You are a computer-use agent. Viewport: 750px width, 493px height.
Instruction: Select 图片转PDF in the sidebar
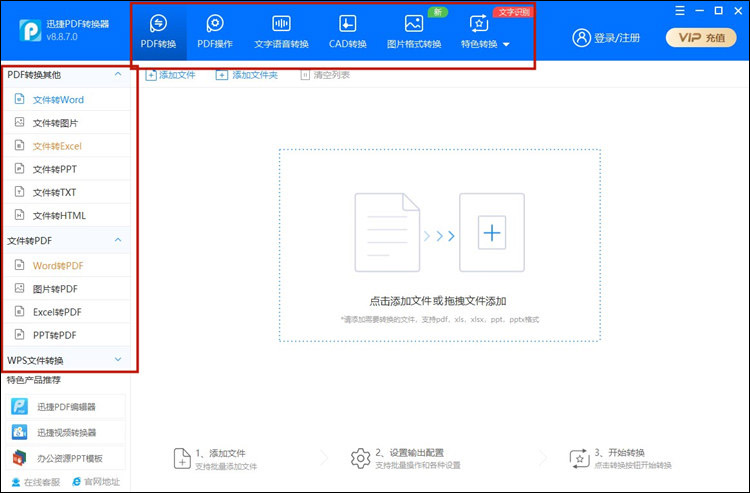[x=67, y=288]
